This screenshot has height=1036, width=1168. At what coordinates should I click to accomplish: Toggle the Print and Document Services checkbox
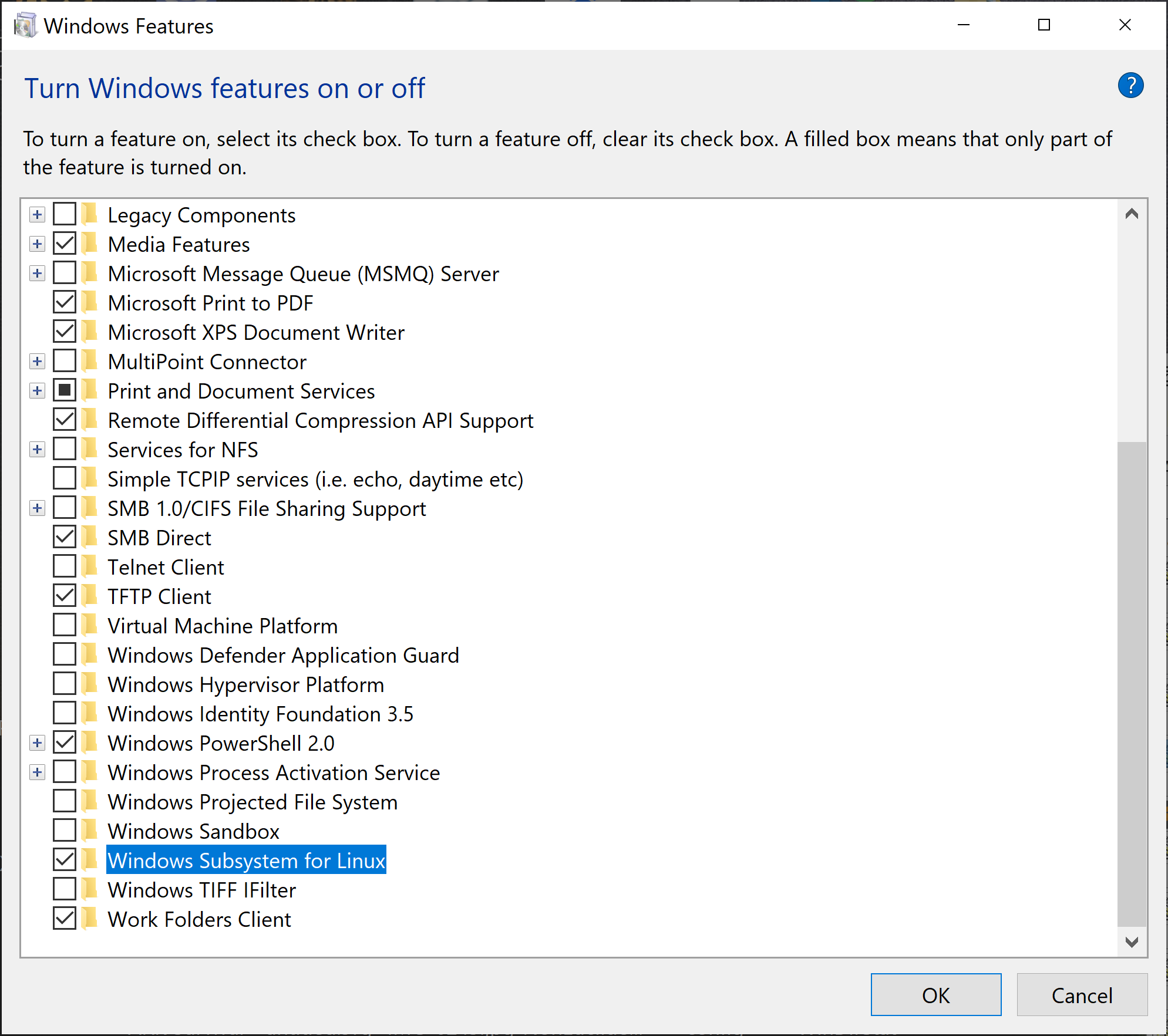[x=65, y=390]
